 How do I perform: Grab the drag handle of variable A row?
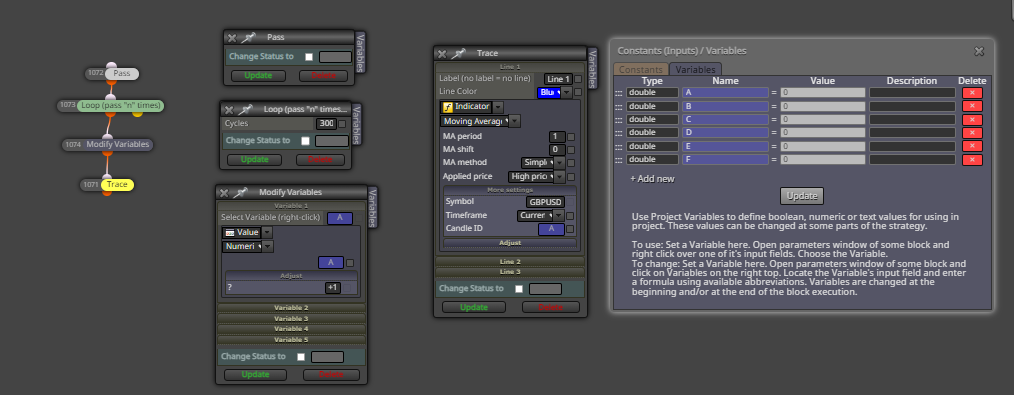[619, 93]
